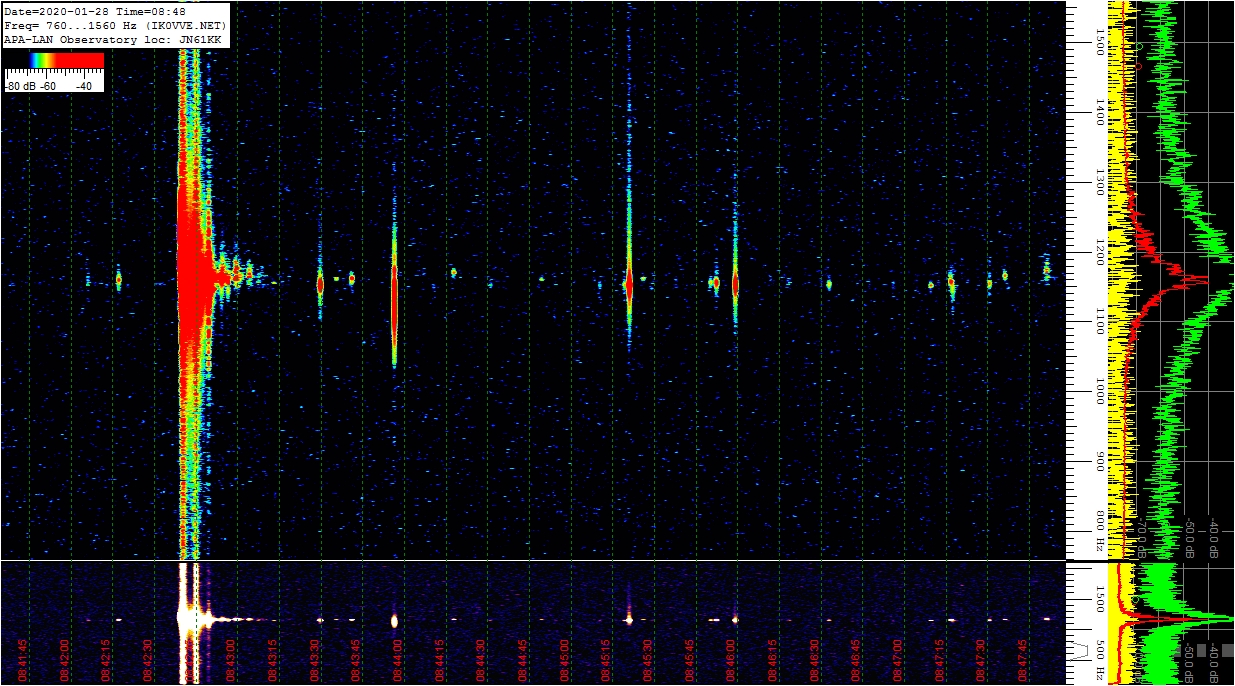Click the 900 frequency axis label
The height and width of the screenshot is (686, 1235).
(1099, 461)
